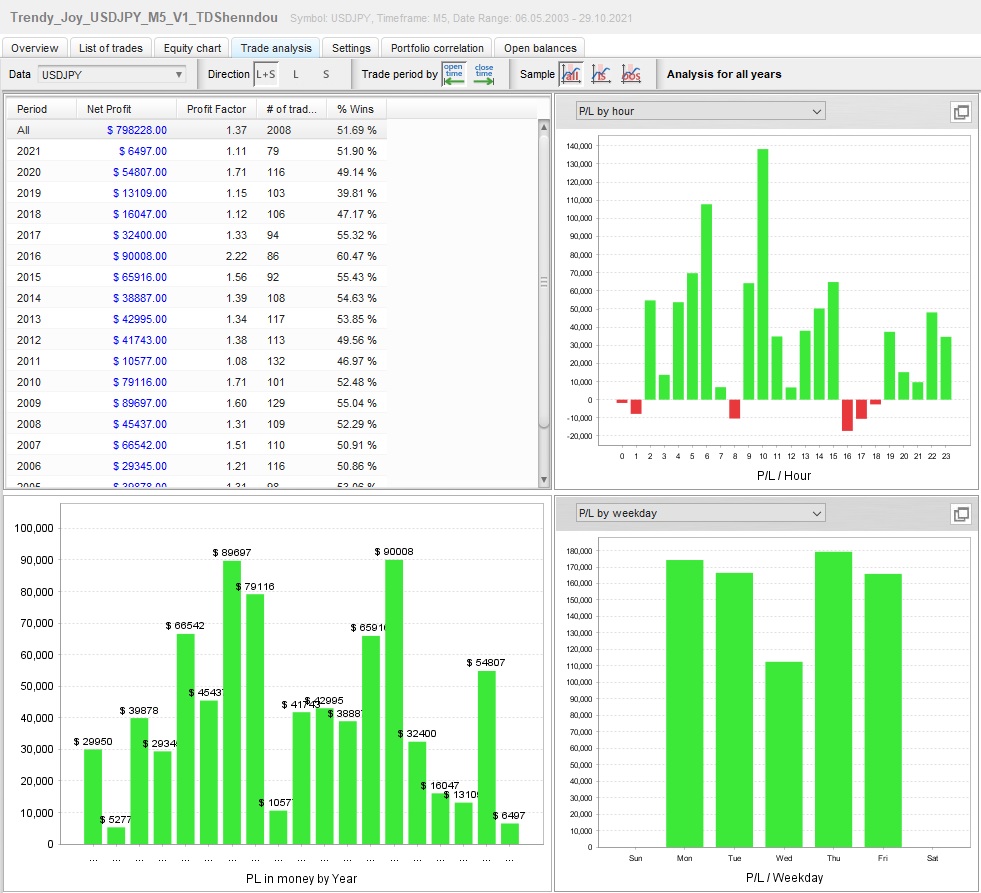This screenshot has height=893, width=981.
Task: Choose the All sample icon
Action: click(571, 74)
